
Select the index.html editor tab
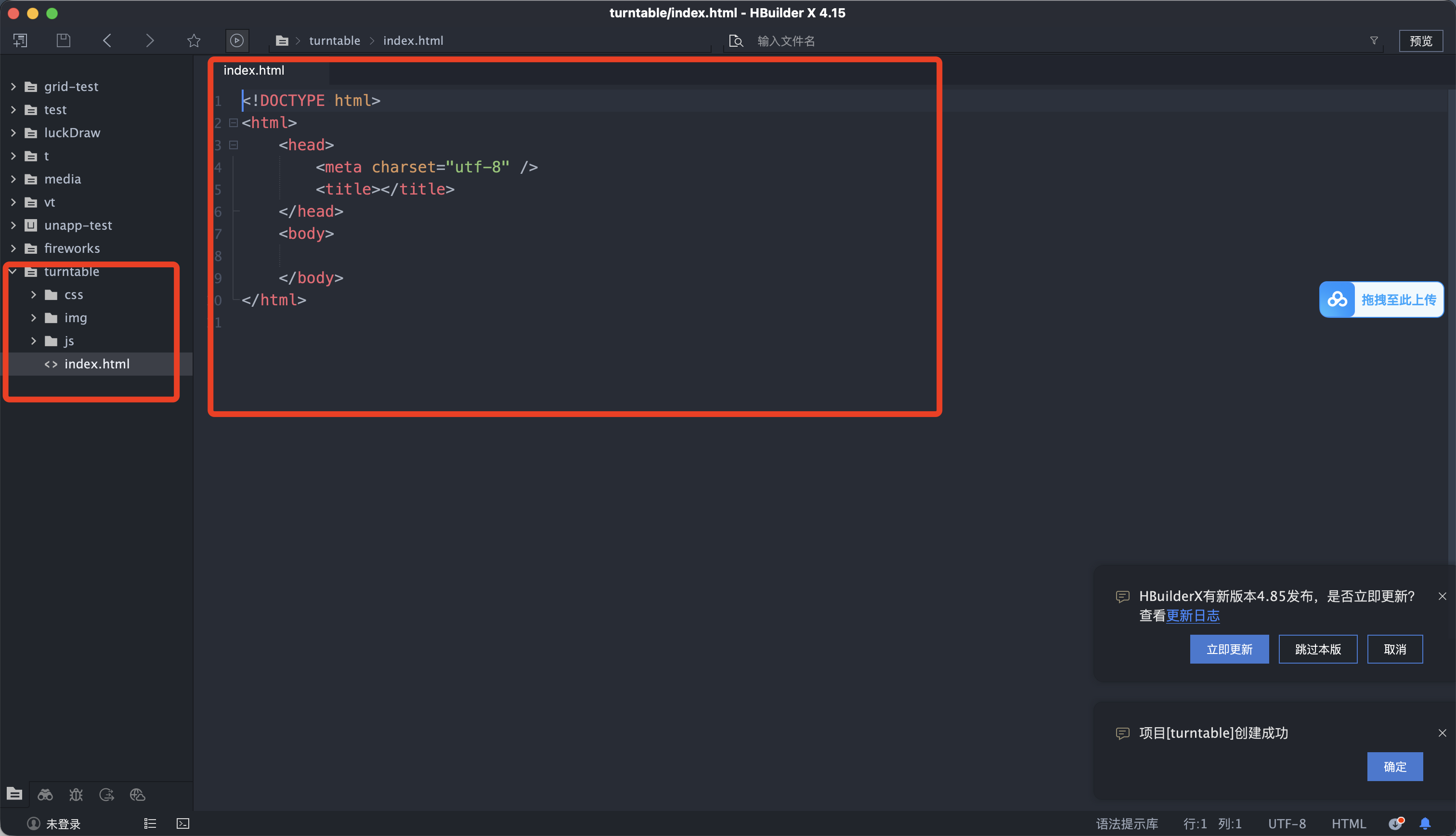[x=254, y=71]
